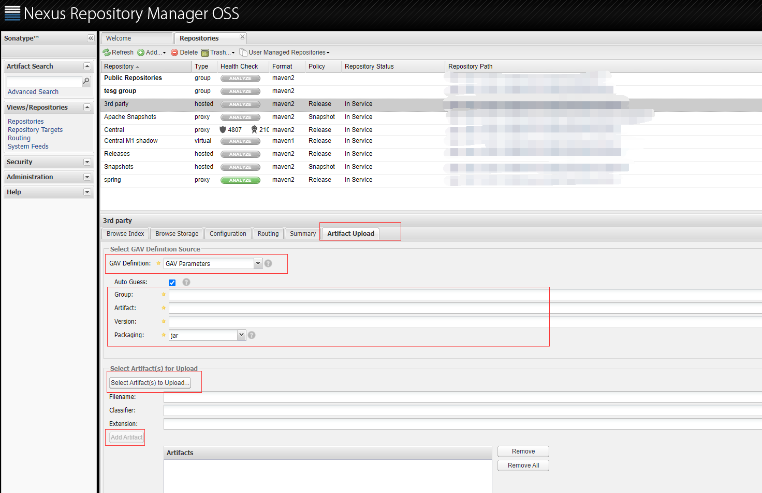Open the System Feeds link
This screenshot has width=762, height=493.
(28, 146)
